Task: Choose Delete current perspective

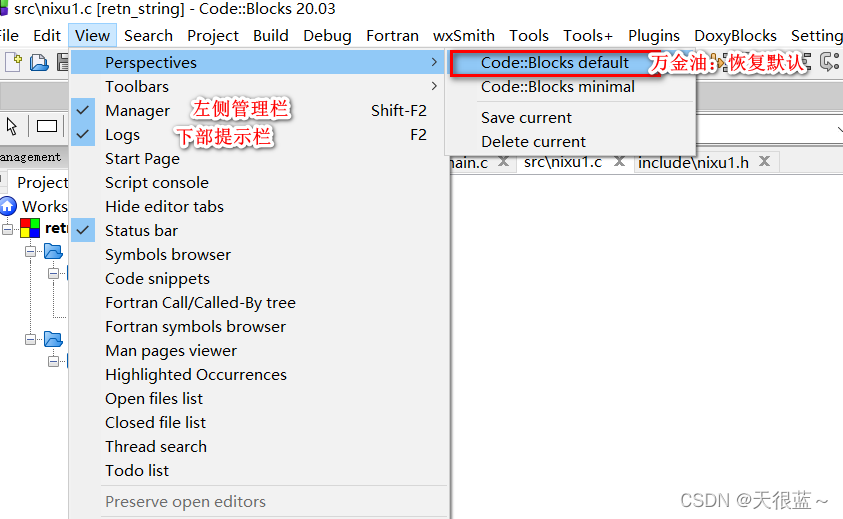Action: click(571, 141)
